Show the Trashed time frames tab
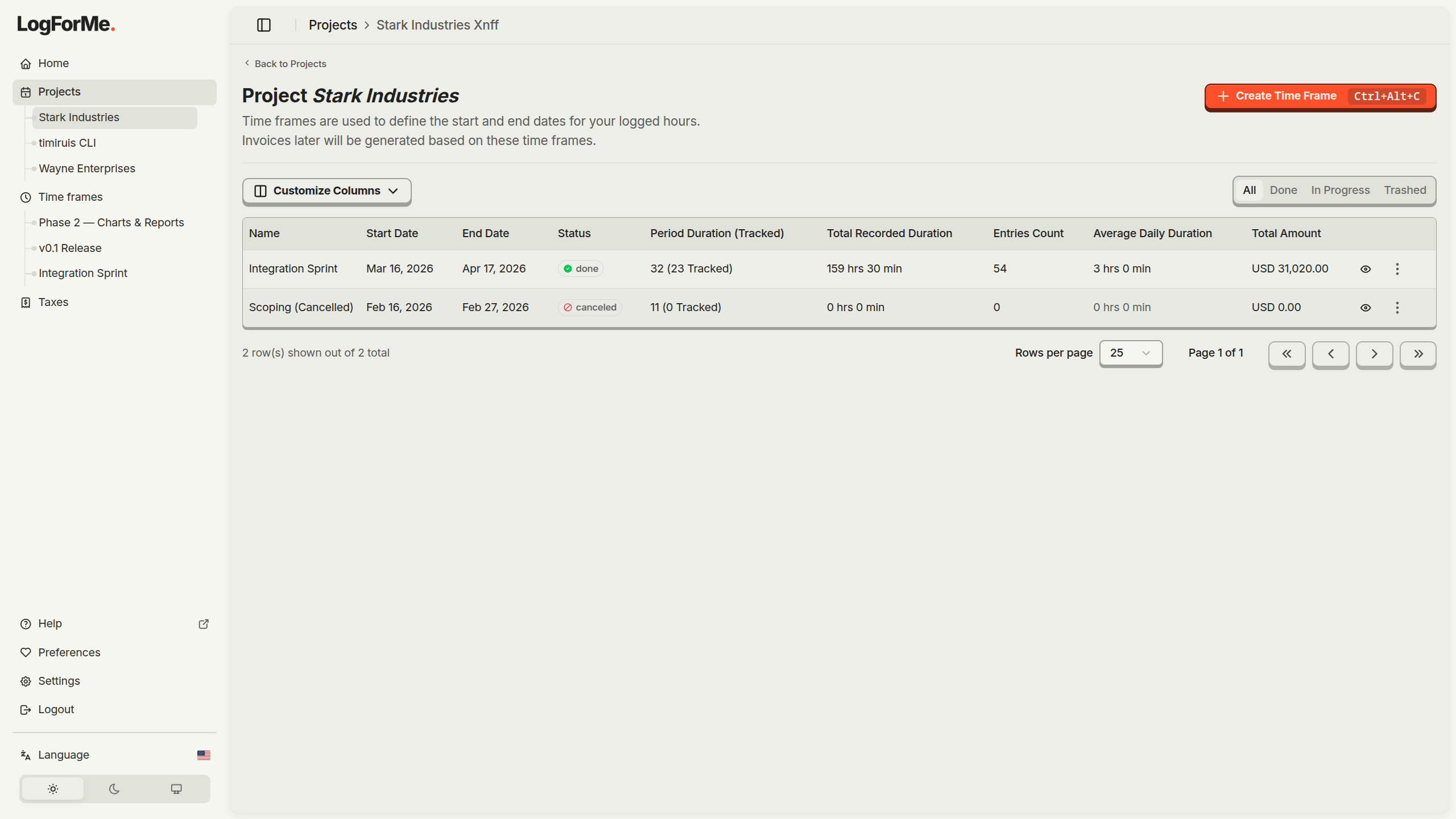Viewport: 1456px width, 819px height. (x=1405, y=191)
